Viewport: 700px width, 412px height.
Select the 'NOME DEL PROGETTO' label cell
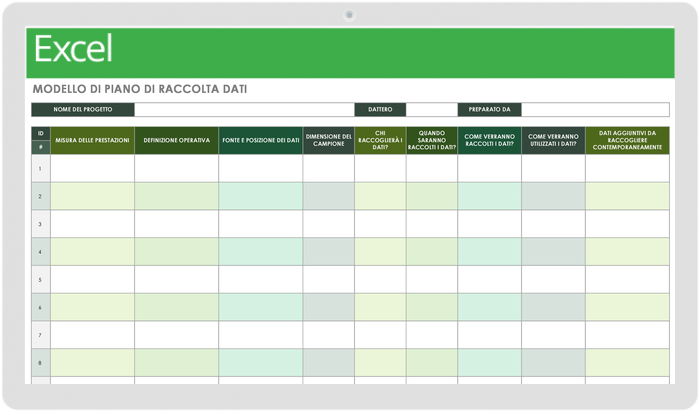click(x=83, y=109)
